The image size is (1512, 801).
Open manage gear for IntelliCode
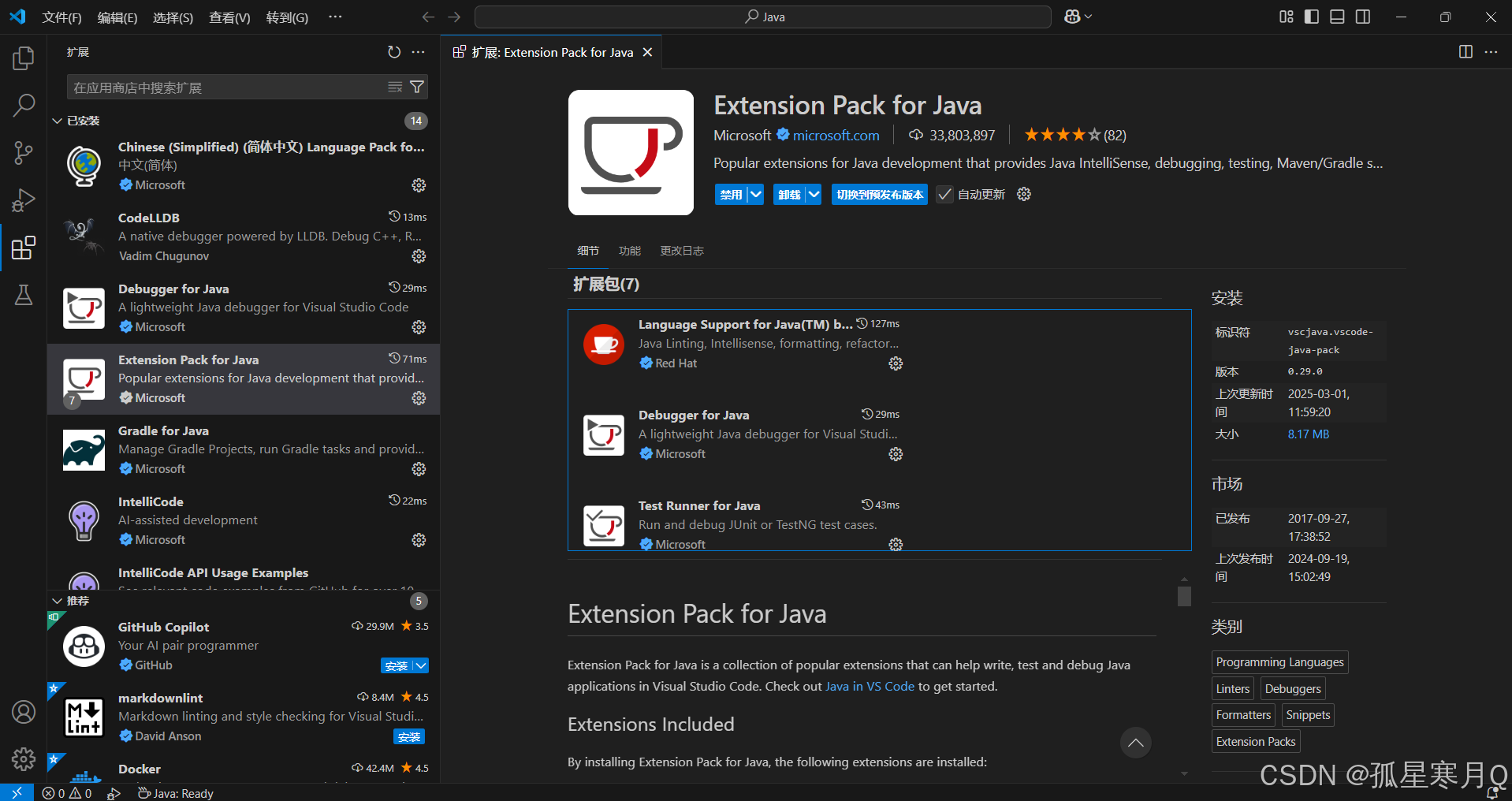[419, 540]
